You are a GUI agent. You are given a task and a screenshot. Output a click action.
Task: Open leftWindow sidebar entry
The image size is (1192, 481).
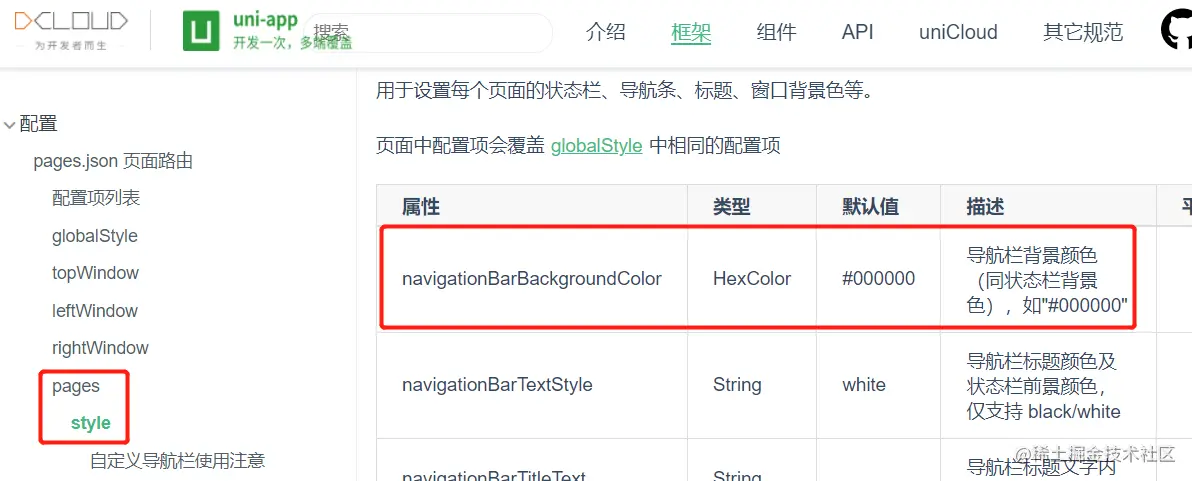[x=95, y=311]
